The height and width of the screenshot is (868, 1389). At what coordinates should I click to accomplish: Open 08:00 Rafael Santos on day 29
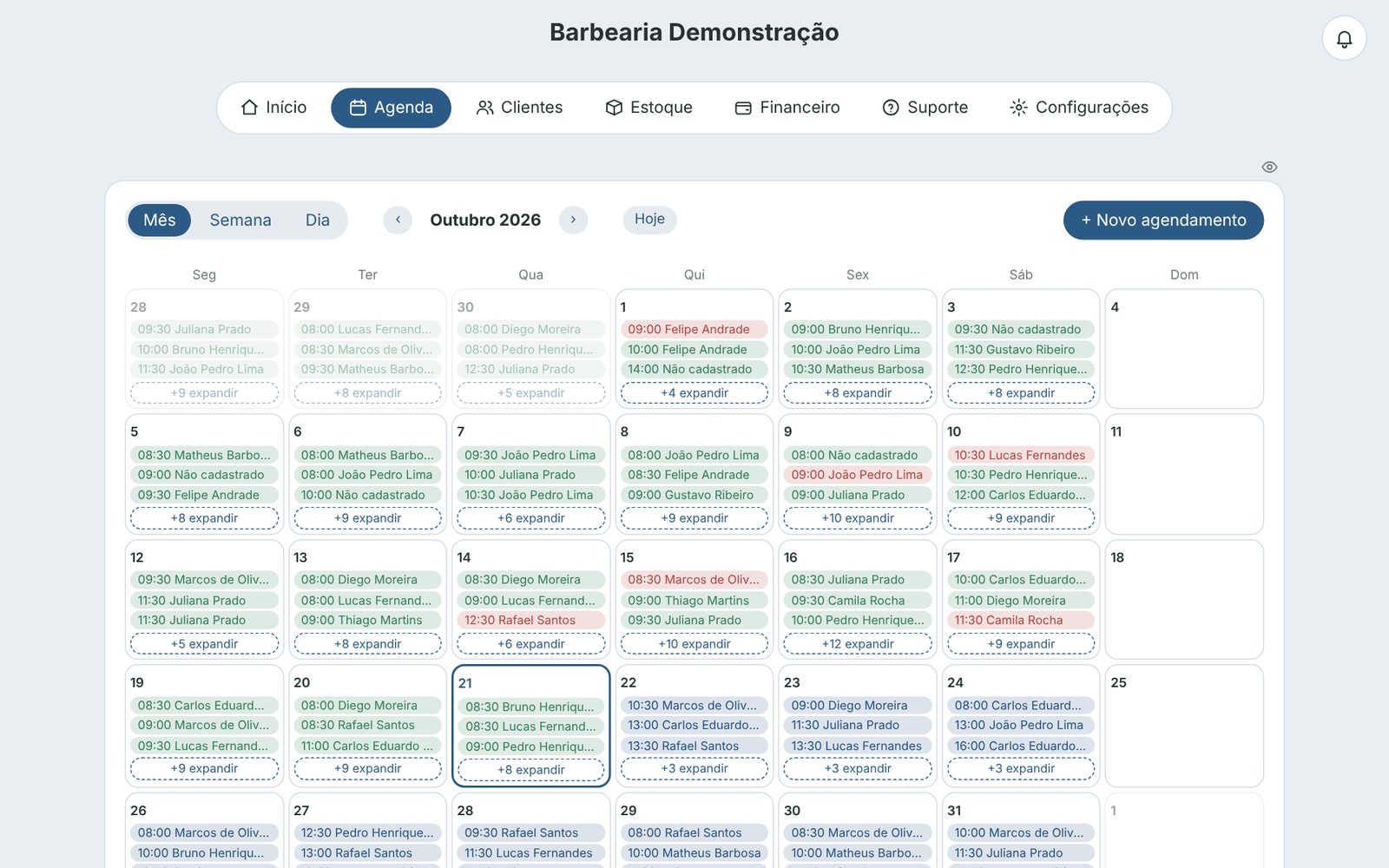[694, 832]
